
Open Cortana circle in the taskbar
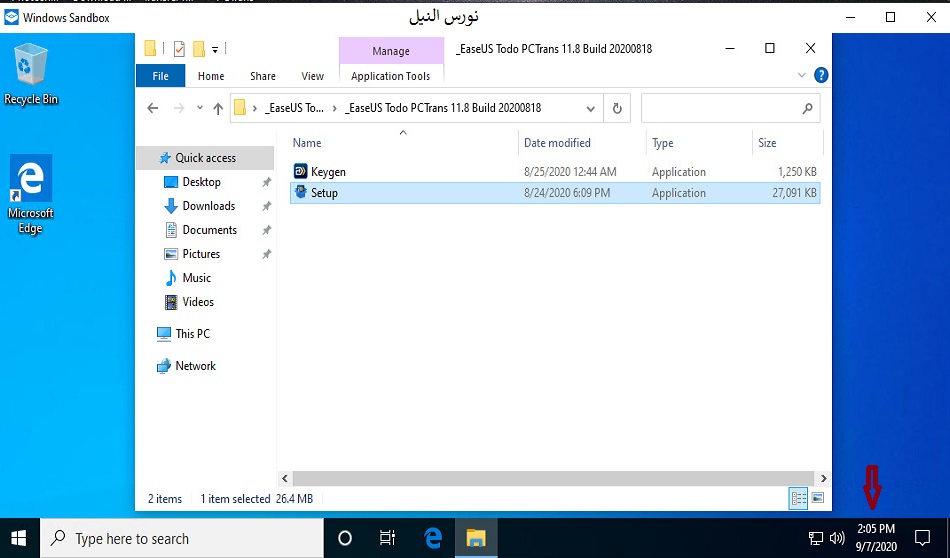point(345,538)
